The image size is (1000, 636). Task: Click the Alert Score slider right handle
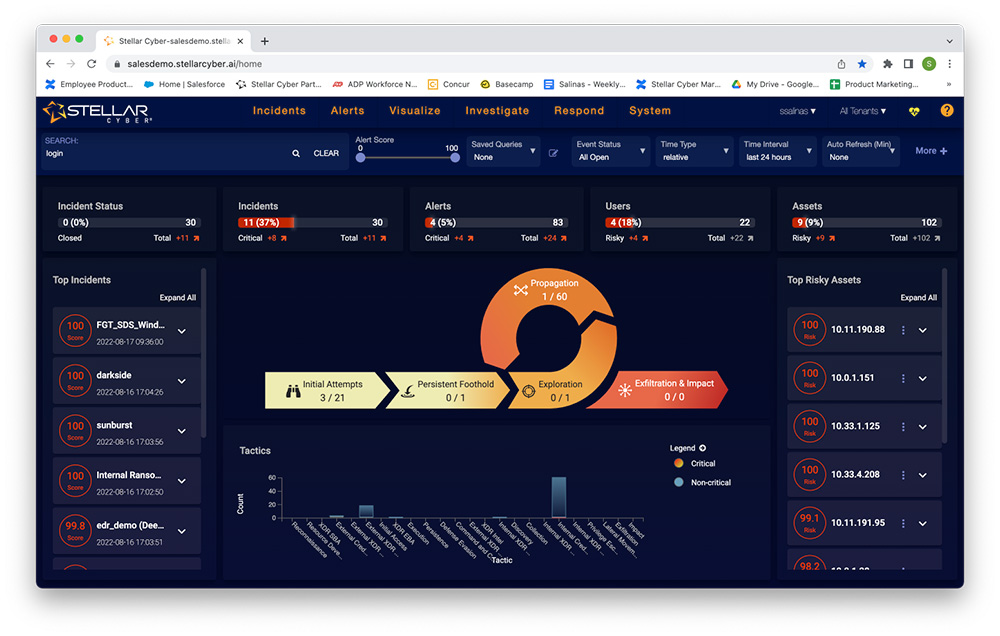pos(455,157)
